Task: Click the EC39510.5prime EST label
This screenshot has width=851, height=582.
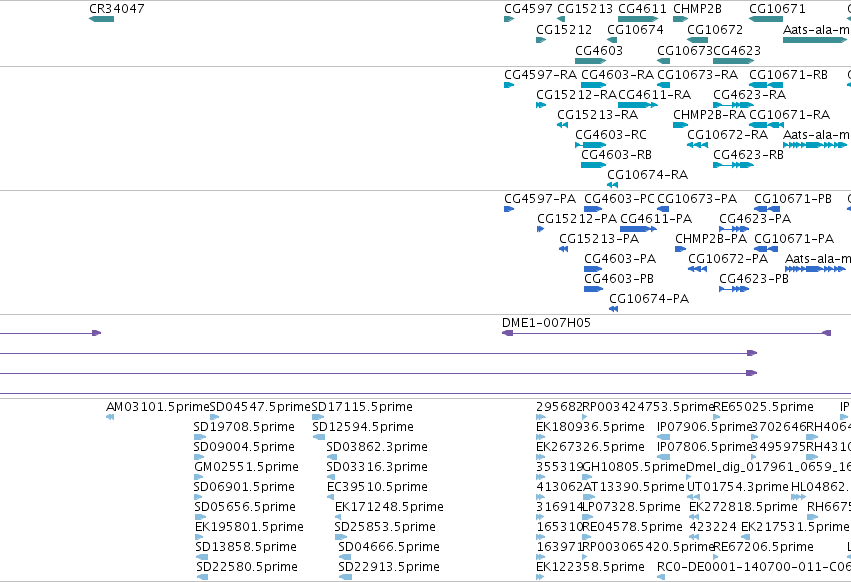Action: click(377, 487)
